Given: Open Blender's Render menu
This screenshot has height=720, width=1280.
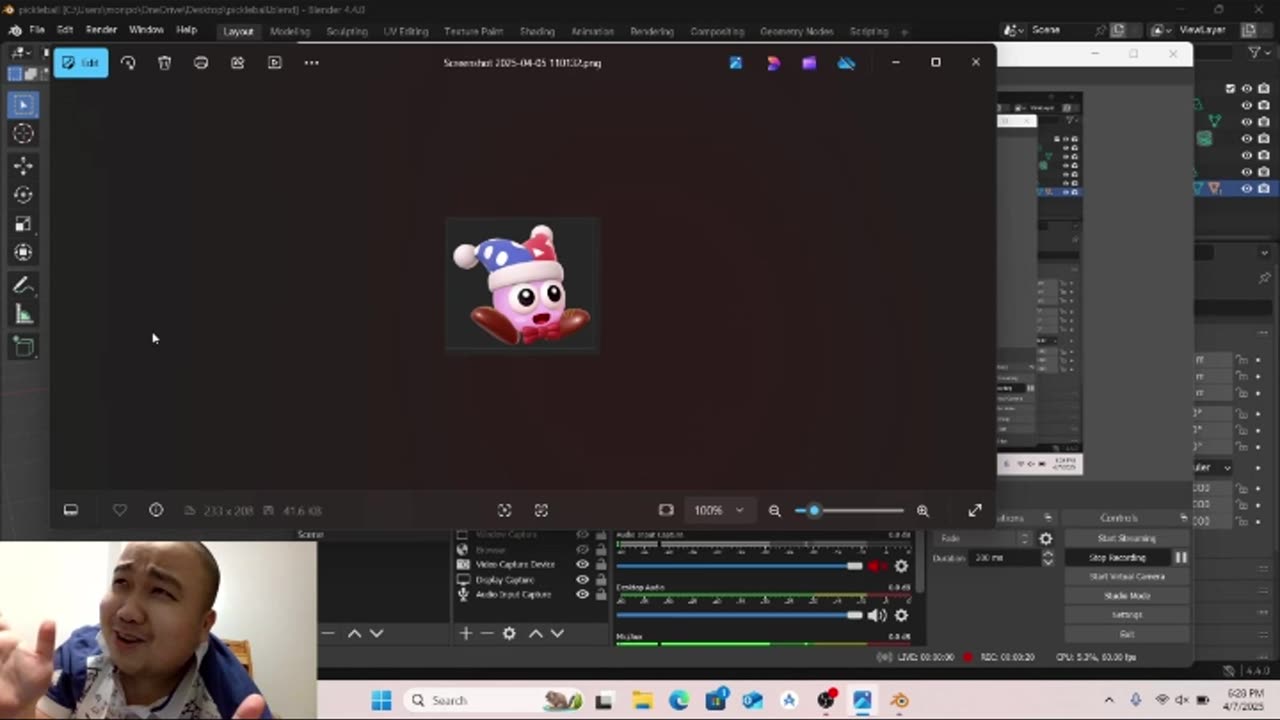Looking at the screenshot, I should (101, 30).
